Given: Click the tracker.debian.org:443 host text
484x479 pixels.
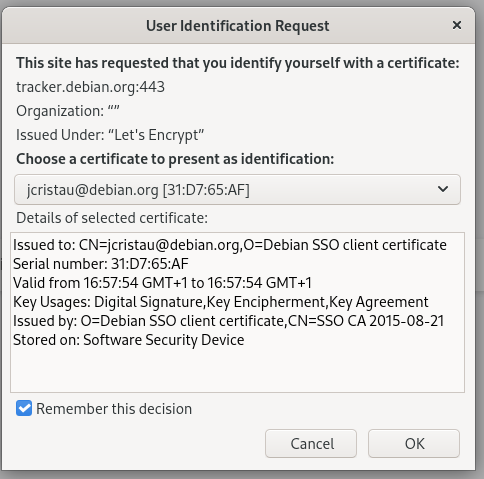Looking at the screenshot, I should (90, 87).
